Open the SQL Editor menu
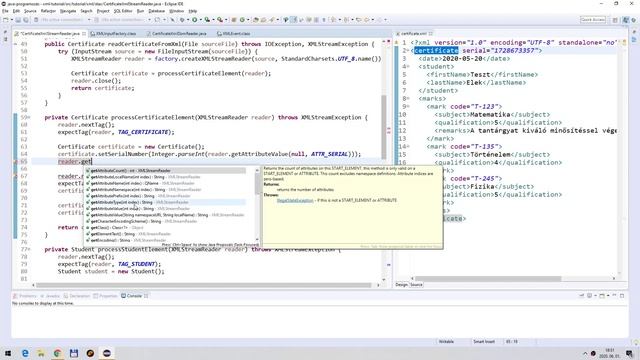Viewport: 640px width, 360px height. (x=123, y=11)
